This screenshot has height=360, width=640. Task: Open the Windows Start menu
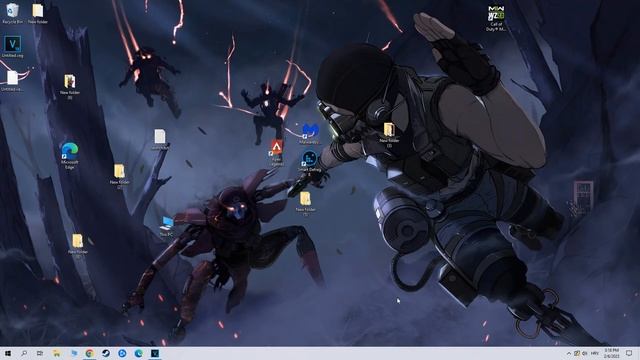[8, 353]
